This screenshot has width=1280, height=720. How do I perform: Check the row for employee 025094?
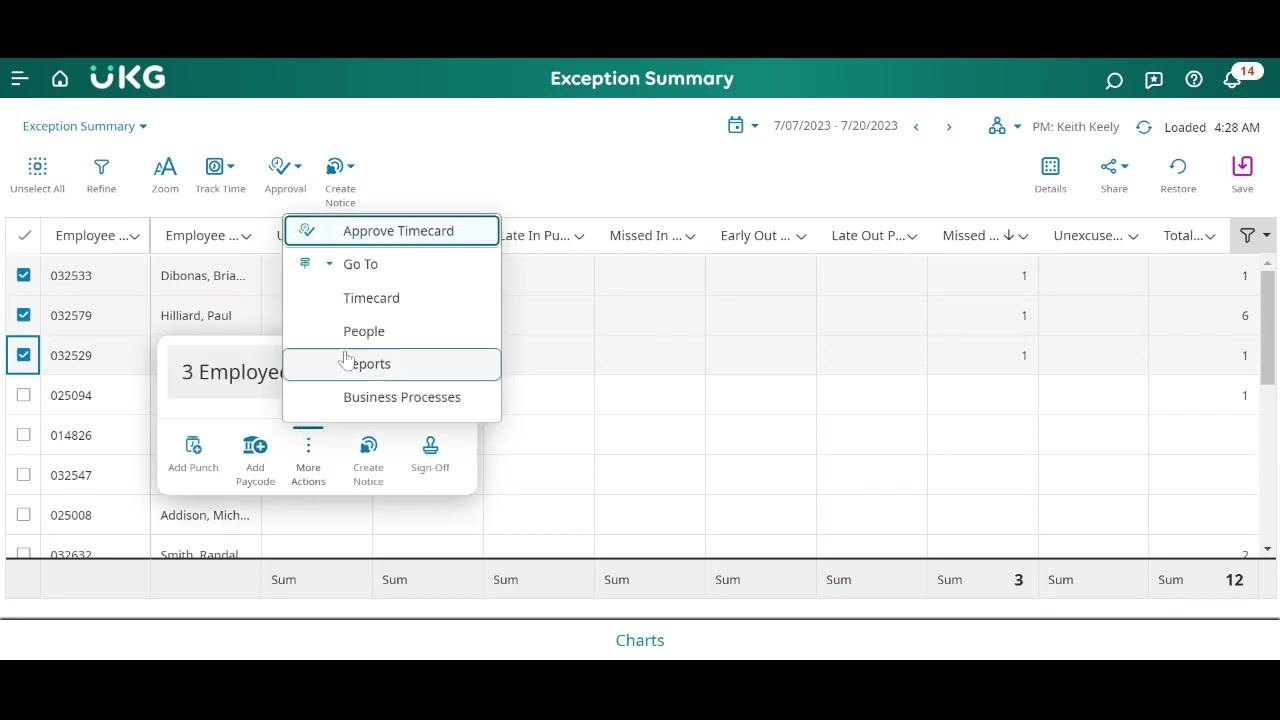pos(24,395)
